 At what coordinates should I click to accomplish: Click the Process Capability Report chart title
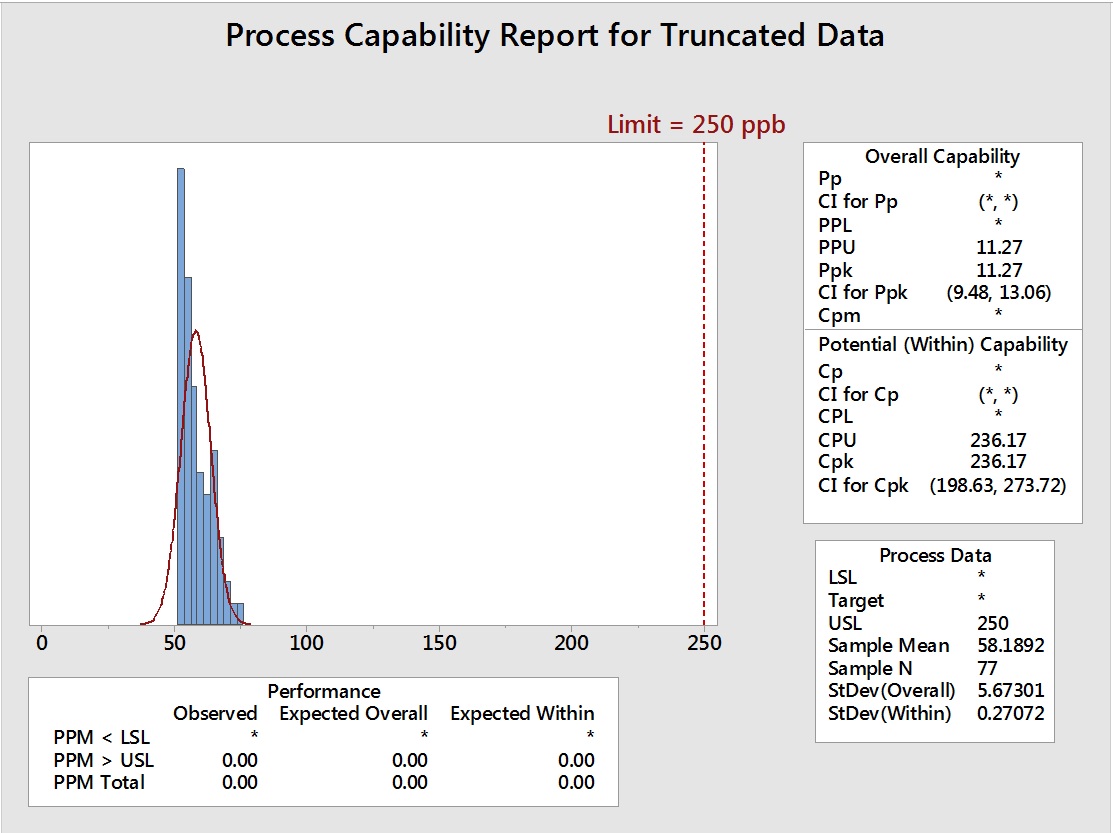pyautogui.click(x=555, y=36)
